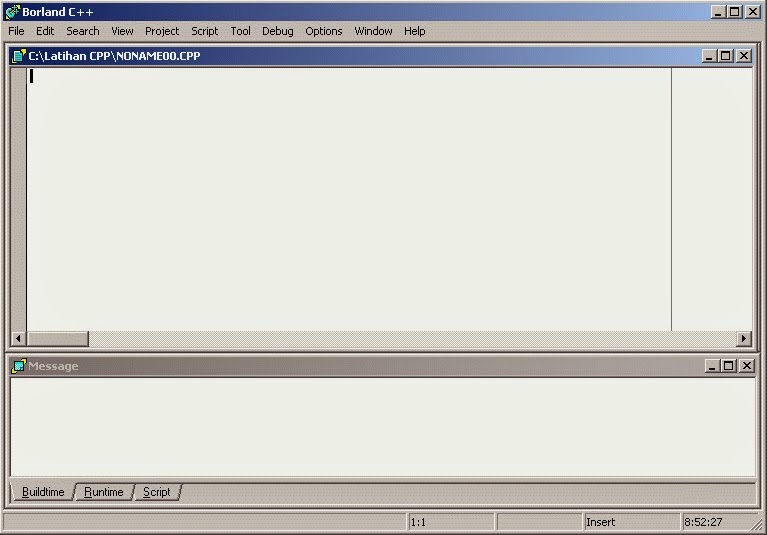Screen dimensions: 767x535
Task: Open the Window menu
Action: coord(373,31)
